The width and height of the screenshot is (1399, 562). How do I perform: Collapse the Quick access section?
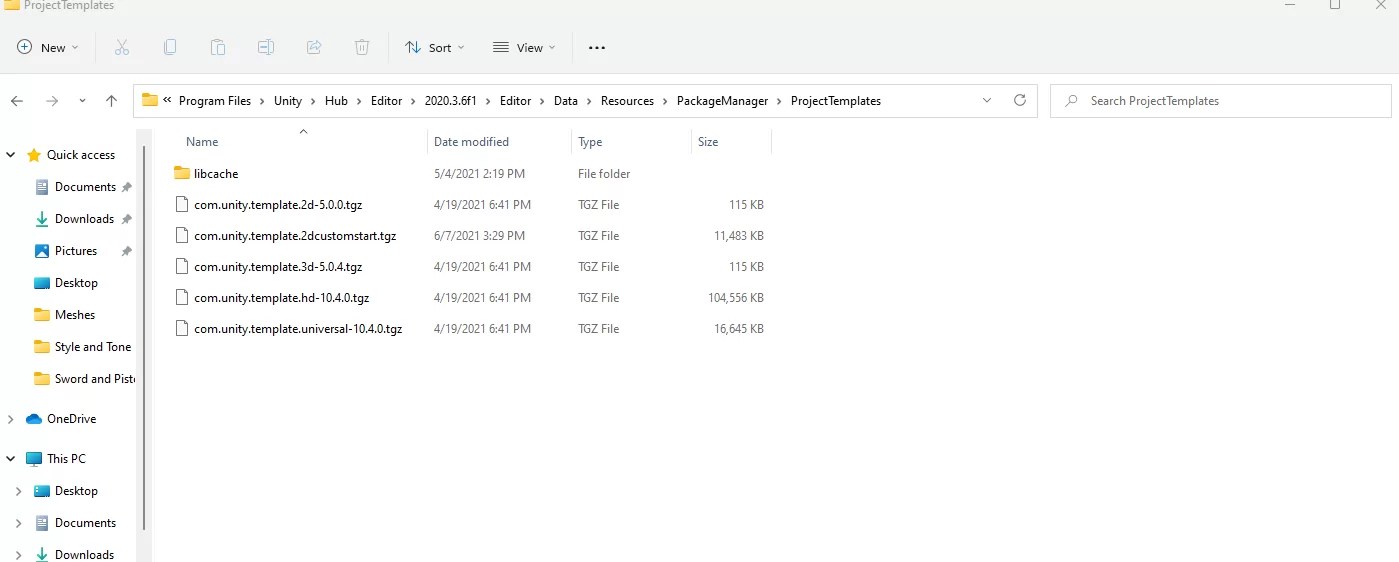(x=11, y=155)
